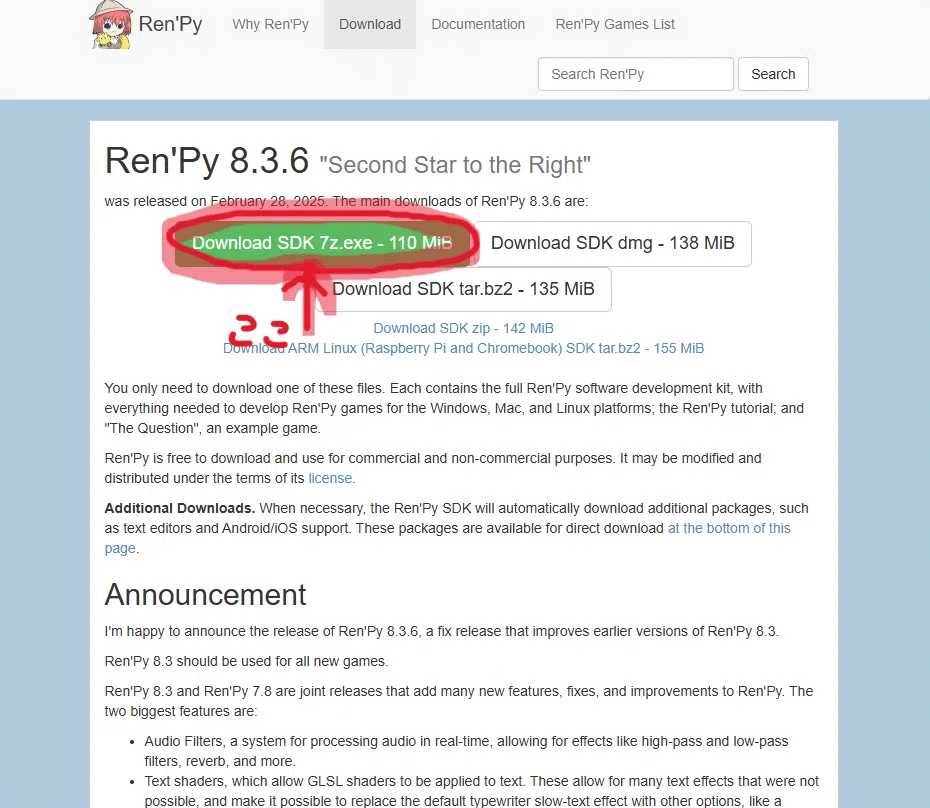Click the highlighted Download navigation item
The image size is (930, 808).
coord(369,24)
